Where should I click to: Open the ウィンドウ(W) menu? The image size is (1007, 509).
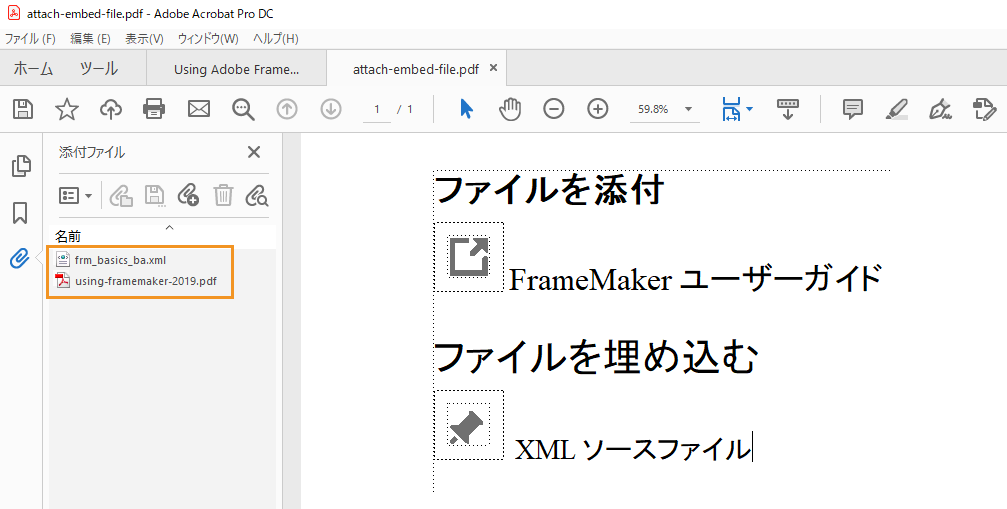tap(208, 39)
